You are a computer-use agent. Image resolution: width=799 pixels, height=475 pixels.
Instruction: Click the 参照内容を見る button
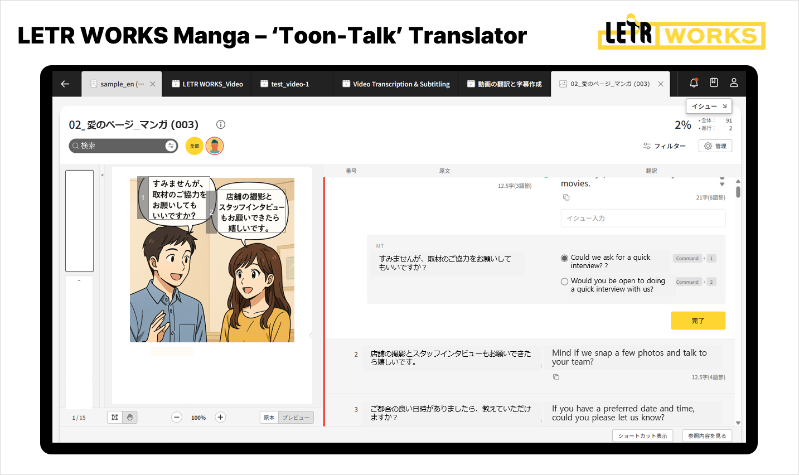707,436
